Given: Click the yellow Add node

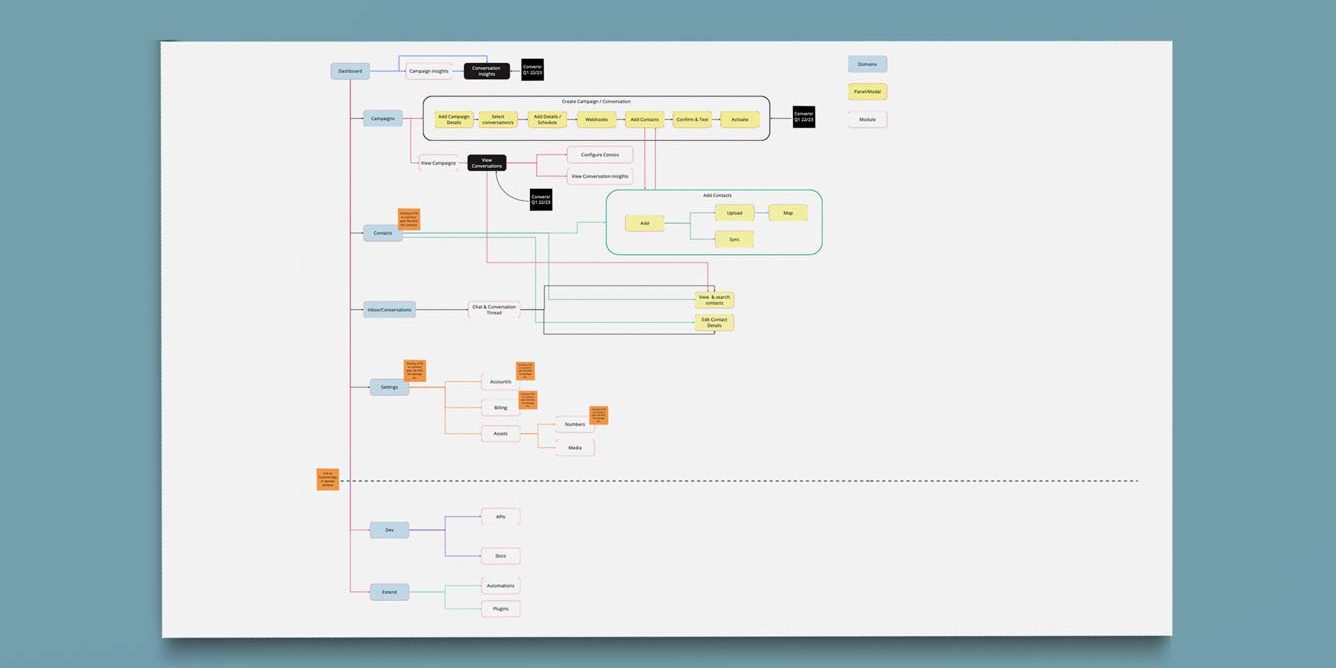Looking at the screenshot, I should tap(645, 223).
